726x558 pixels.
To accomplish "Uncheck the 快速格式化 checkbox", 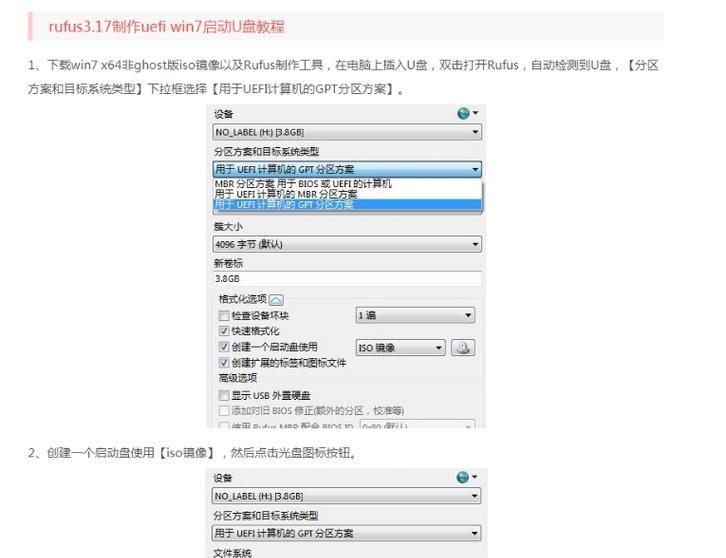I will (224, 331).
